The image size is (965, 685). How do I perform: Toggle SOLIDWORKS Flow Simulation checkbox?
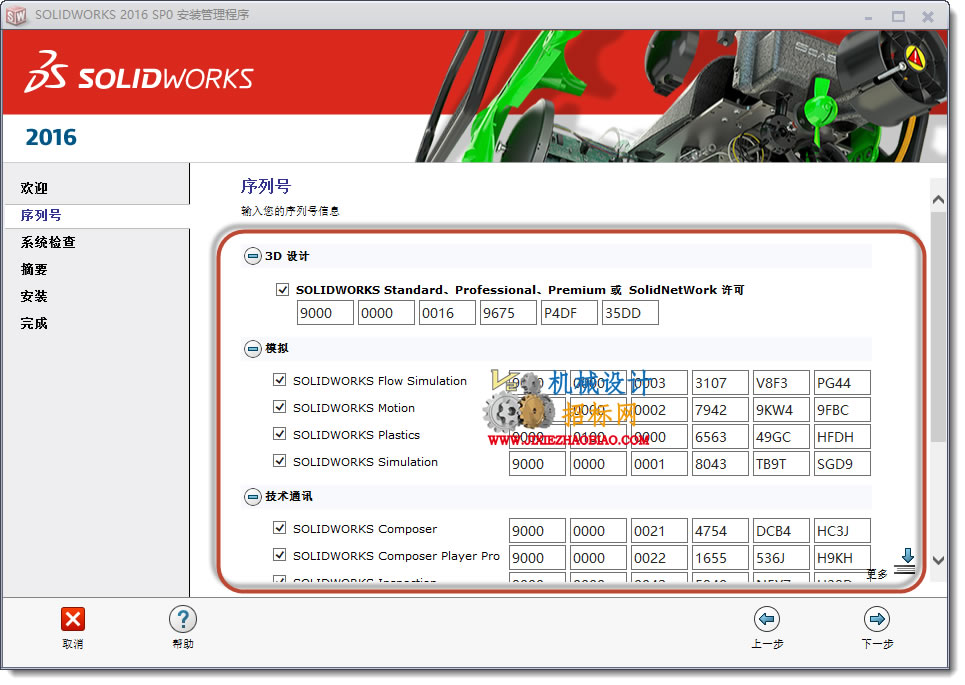click(x=279, y=380)
